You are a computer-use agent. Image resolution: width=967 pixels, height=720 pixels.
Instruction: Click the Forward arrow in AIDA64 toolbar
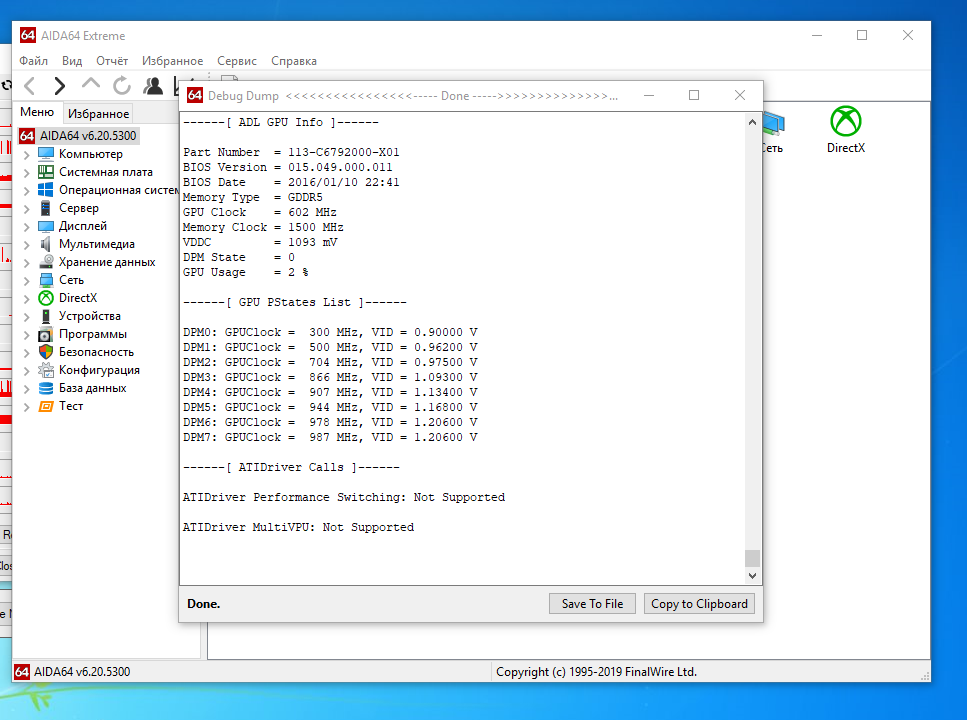point(59,86)
